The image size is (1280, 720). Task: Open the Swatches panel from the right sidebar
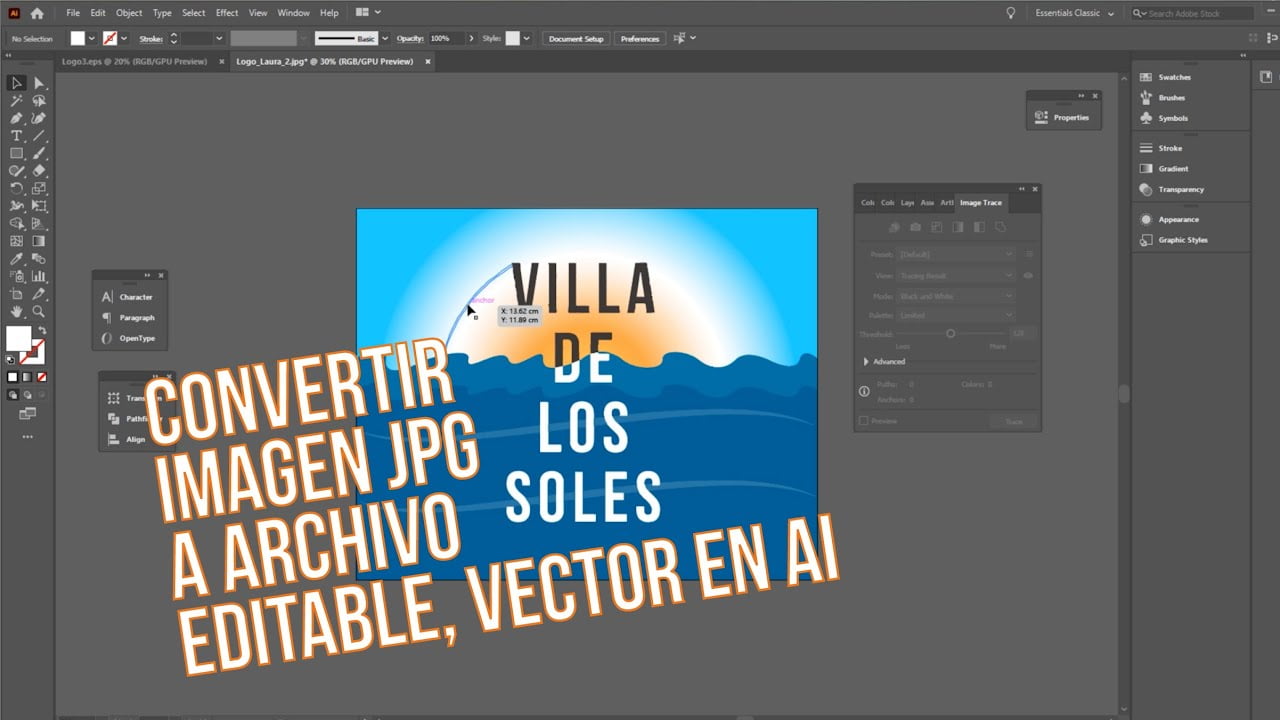click(1176, 77)
